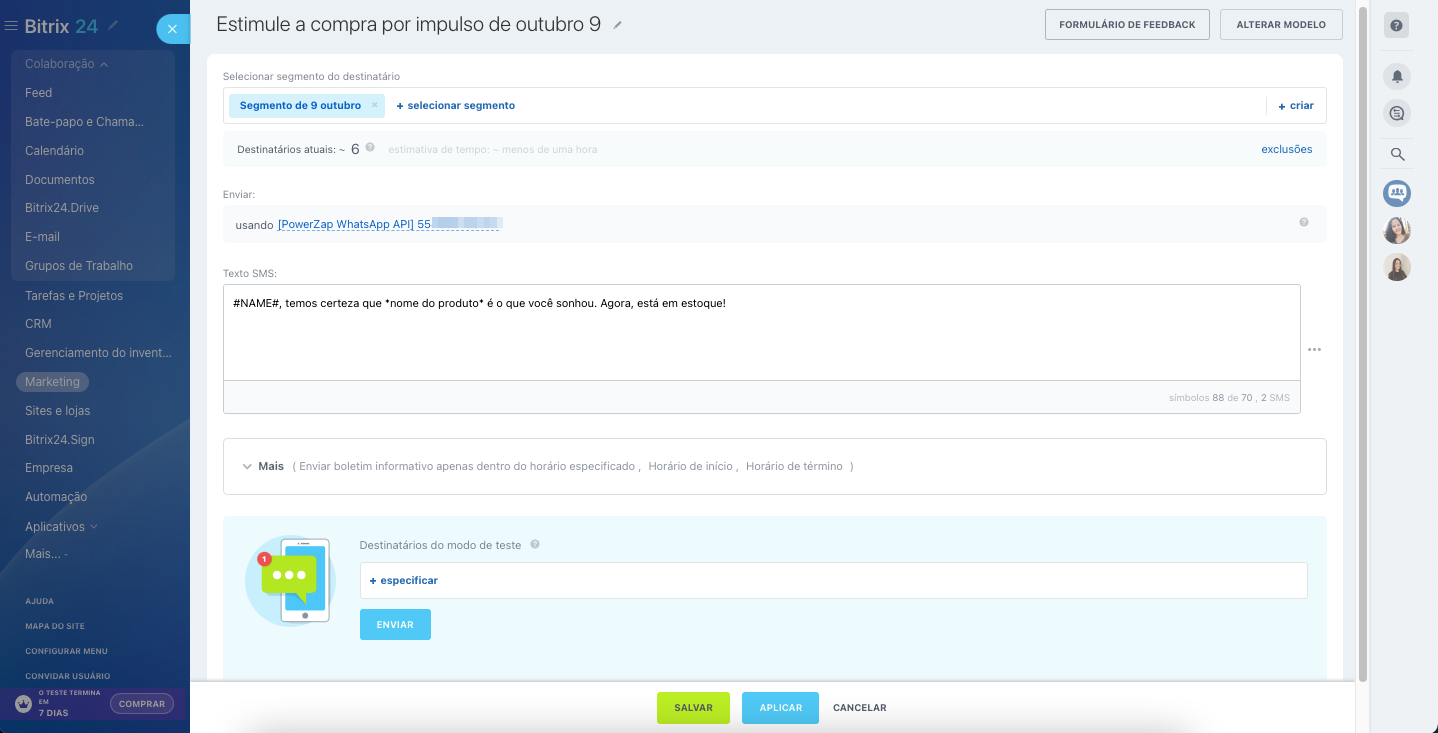Screen dimensions: 1438x733
Task: Click the help question mark icon
Action: (1397, 26)
